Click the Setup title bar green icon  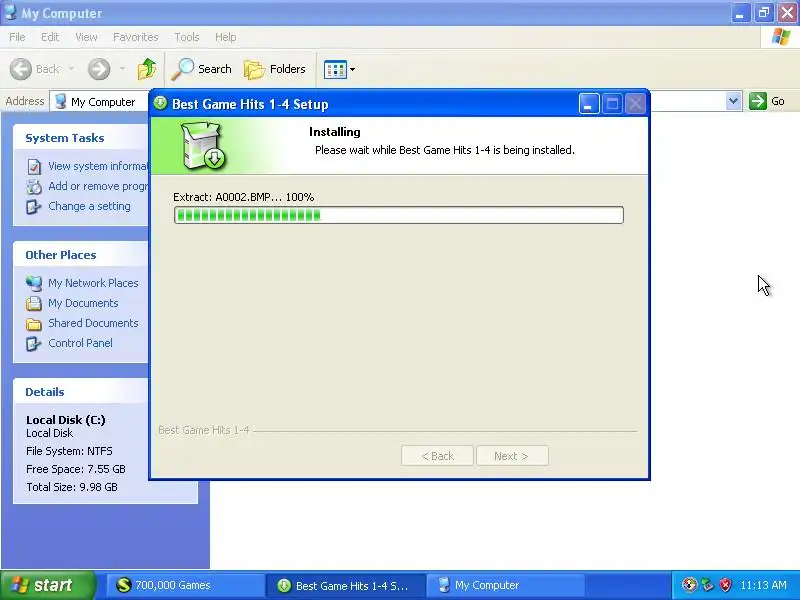pos(160,104)
